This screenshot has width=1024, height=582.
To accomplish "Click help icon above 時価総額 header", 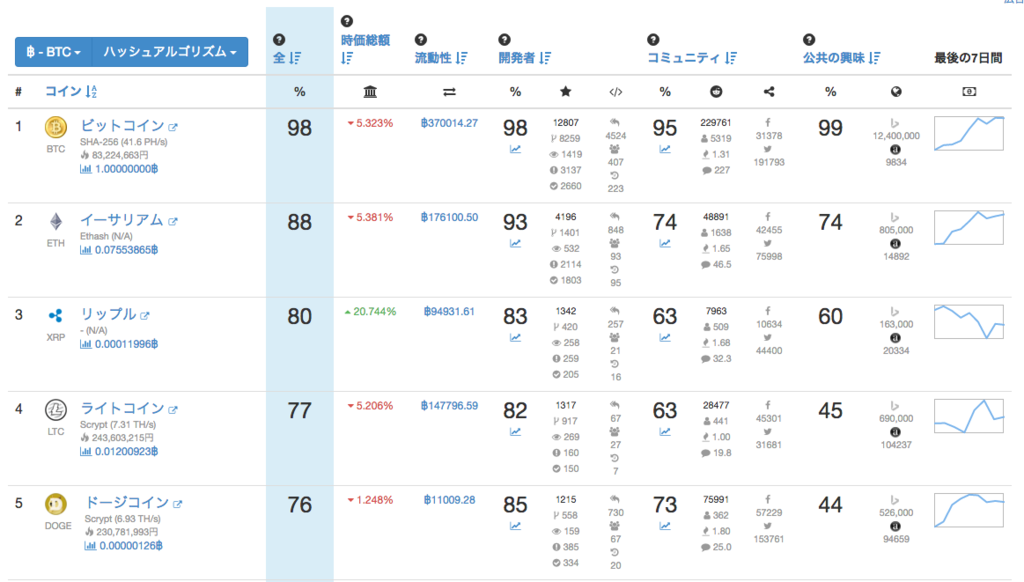I will (x=347, y=22).
